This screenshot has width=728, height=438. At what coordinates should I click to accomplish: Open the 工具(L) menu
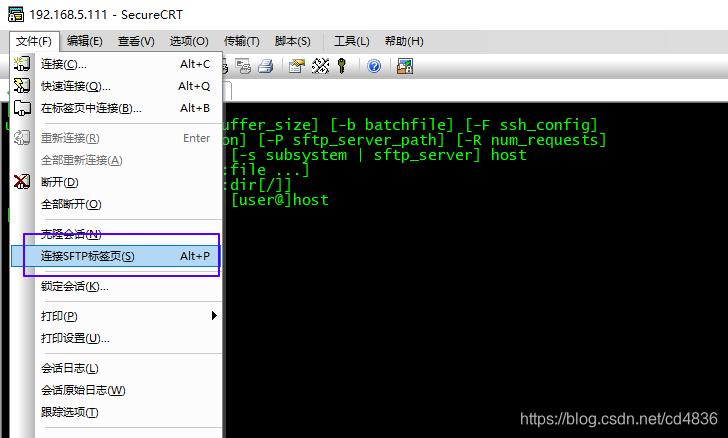pos(351,41)
